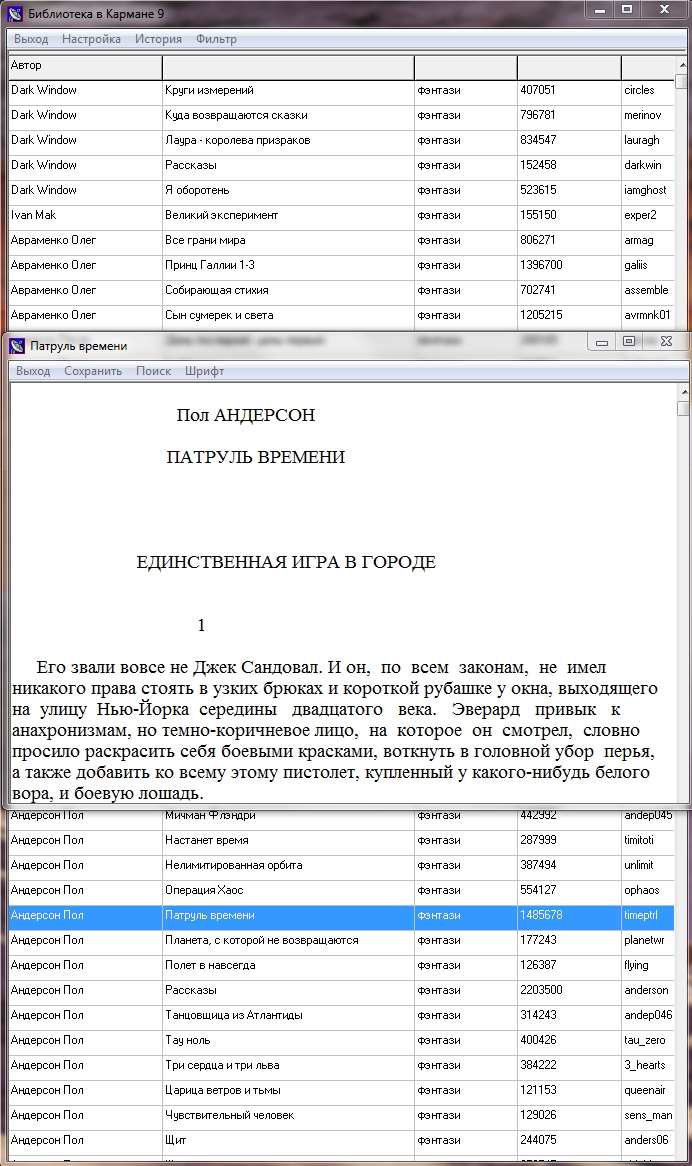Click the Пол АНДЕРСОН heading in reader
The width and height of the screenshot is (692, 1166).
tap(246, 416)
